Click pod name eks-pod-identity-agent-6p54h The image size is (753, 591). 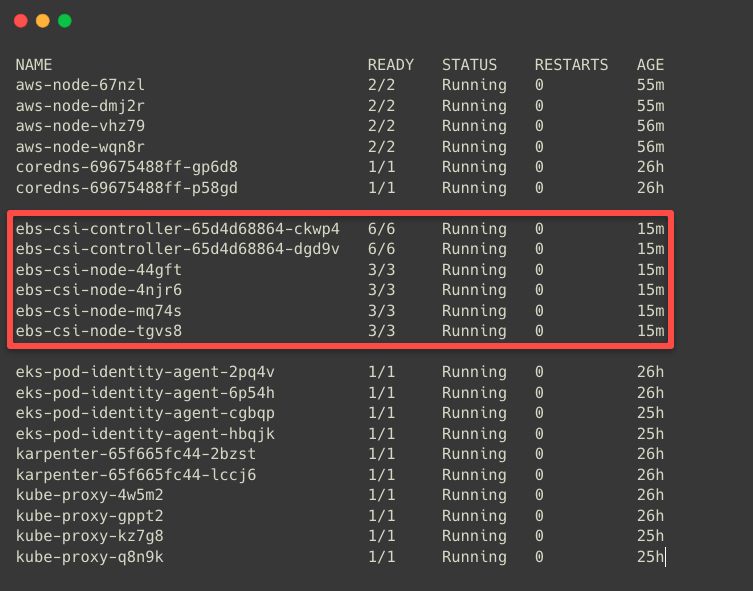tap(145, 393)
